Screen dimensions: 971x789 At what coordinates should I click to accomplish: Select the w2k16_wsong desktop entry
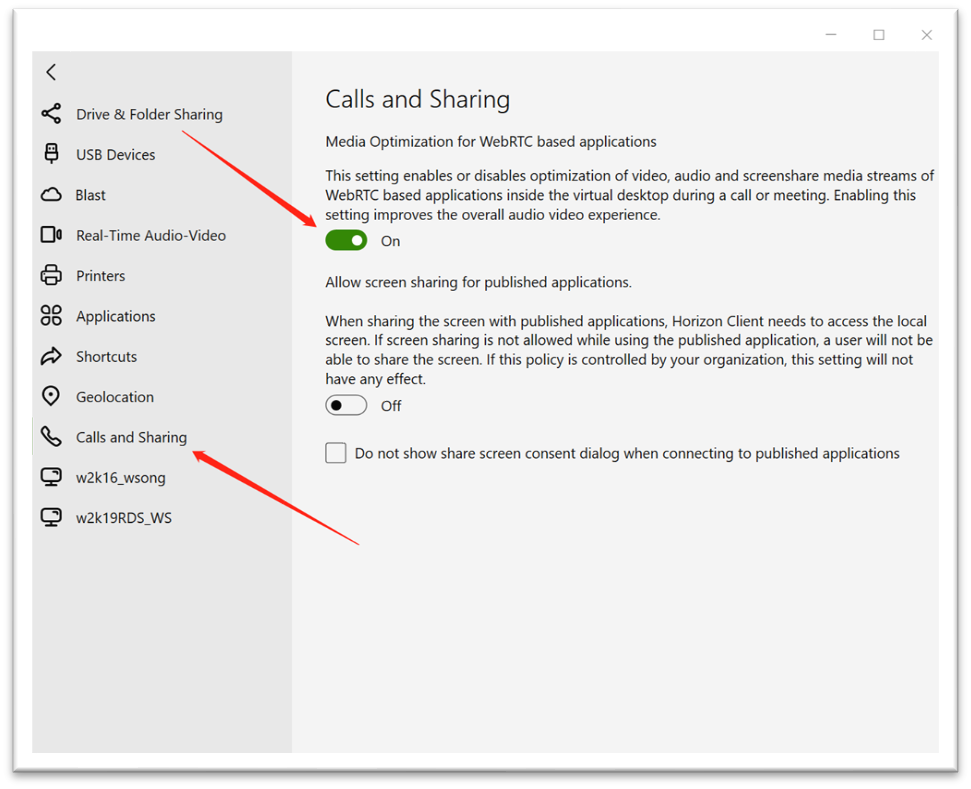tap(121, 478)
